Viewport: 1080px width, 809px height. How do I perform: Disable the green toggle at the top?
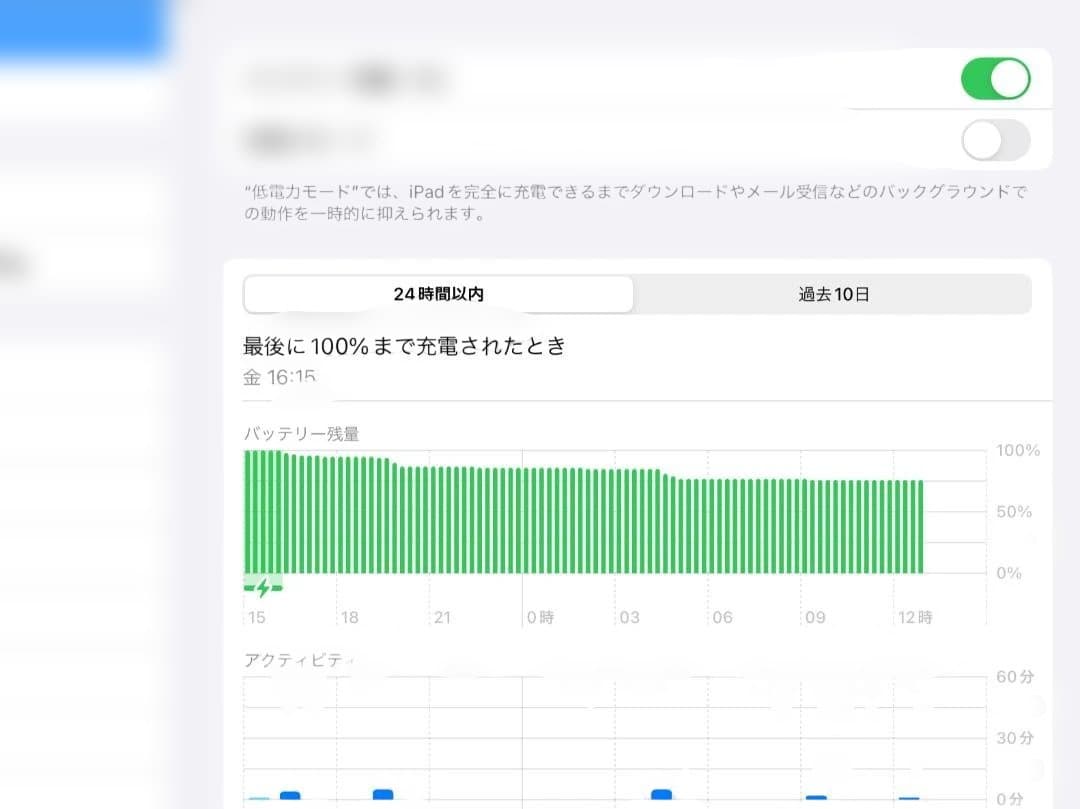tap(995, 77)
